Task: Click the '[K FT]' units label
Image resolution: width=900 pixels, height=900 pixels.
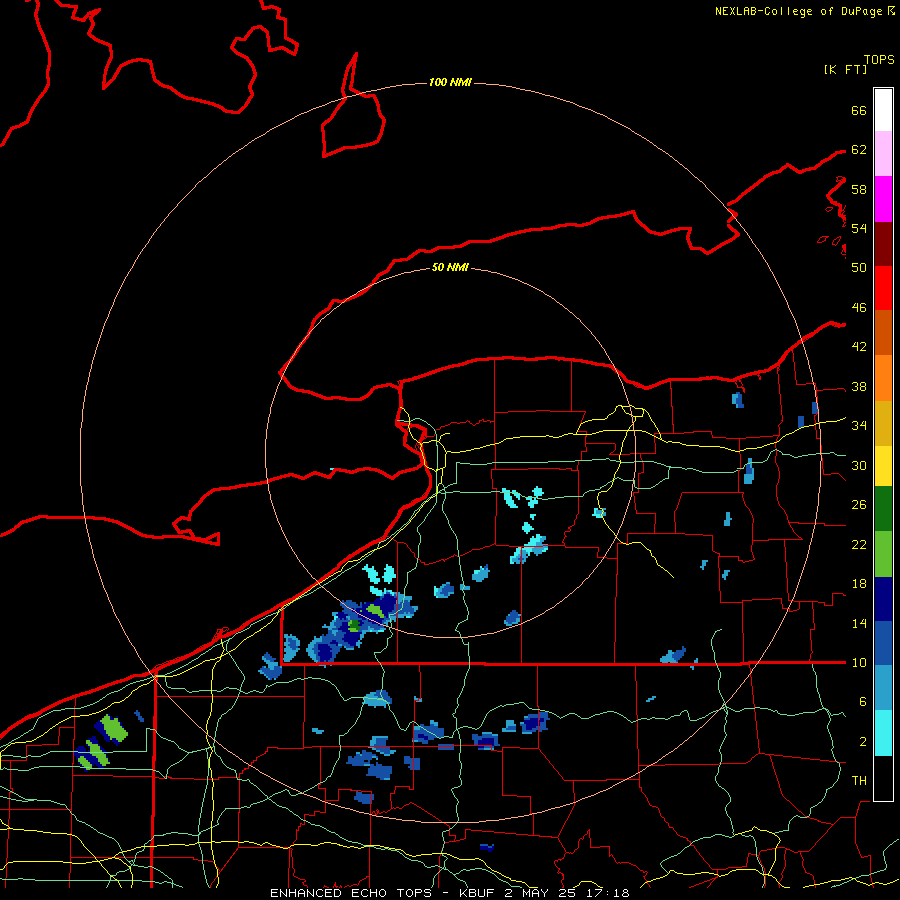Action: point(845,69)
